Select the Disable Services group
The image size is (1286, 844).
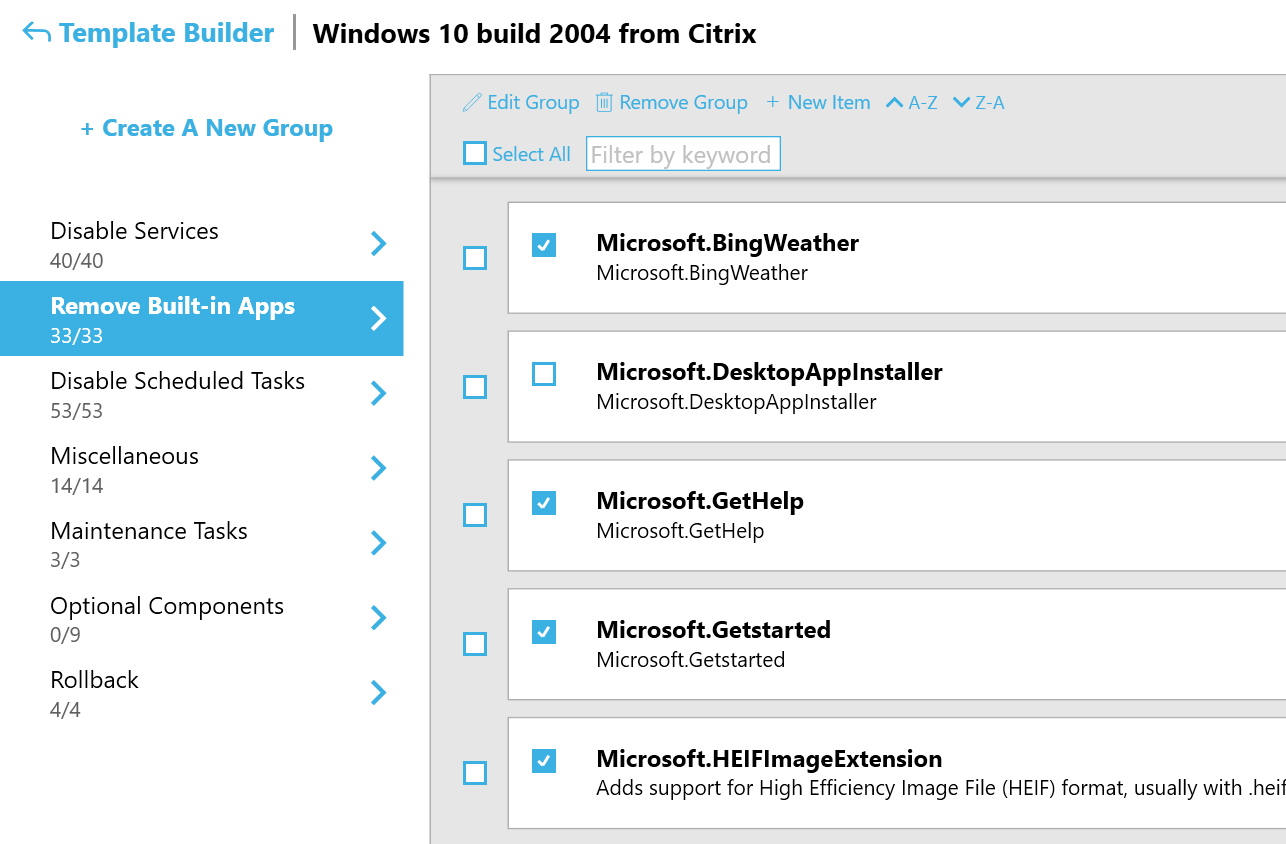pos(202,244)
